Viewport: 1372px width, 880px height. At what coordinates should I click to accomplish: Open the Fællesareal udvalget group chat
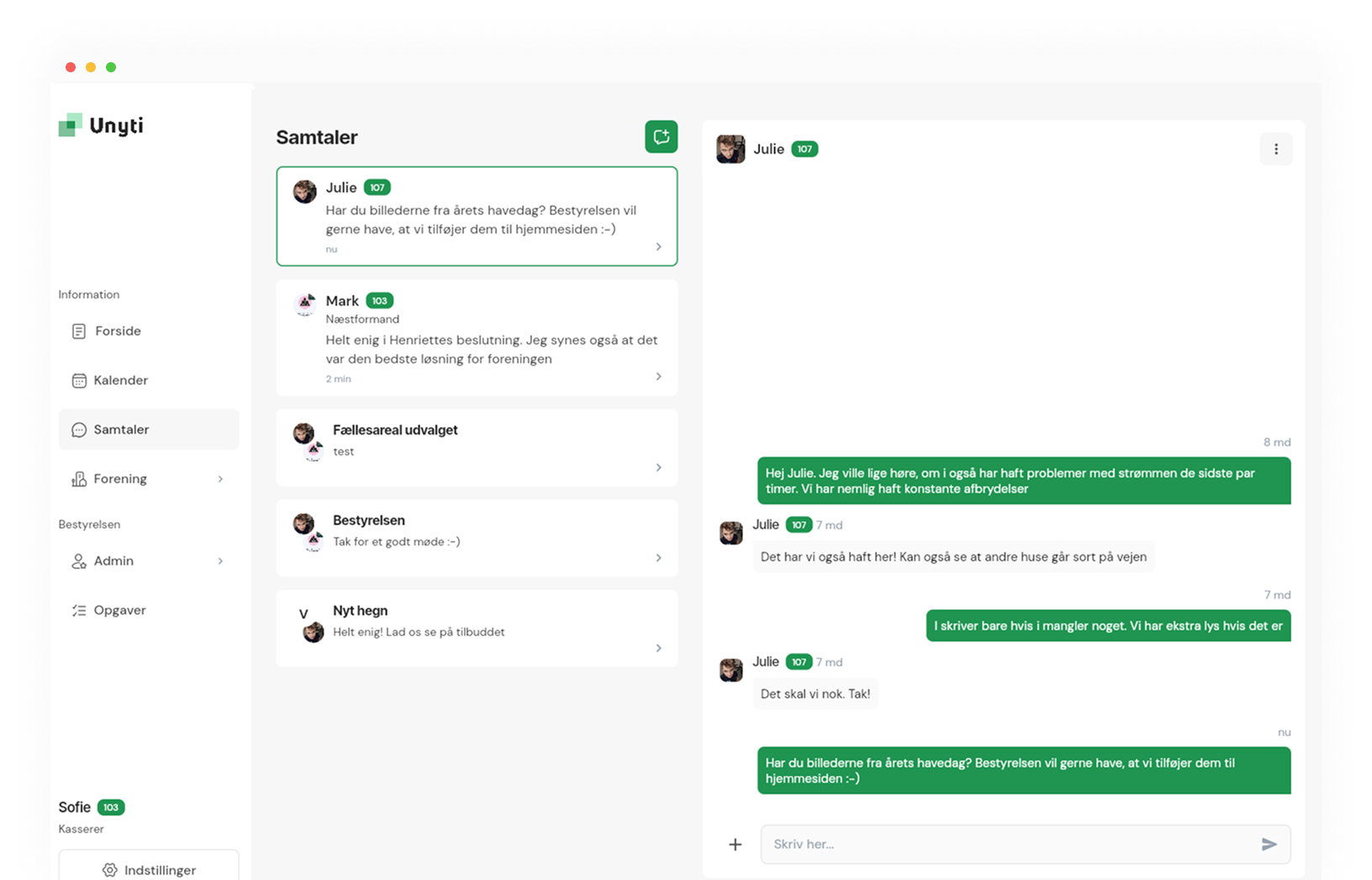[477, 447]
